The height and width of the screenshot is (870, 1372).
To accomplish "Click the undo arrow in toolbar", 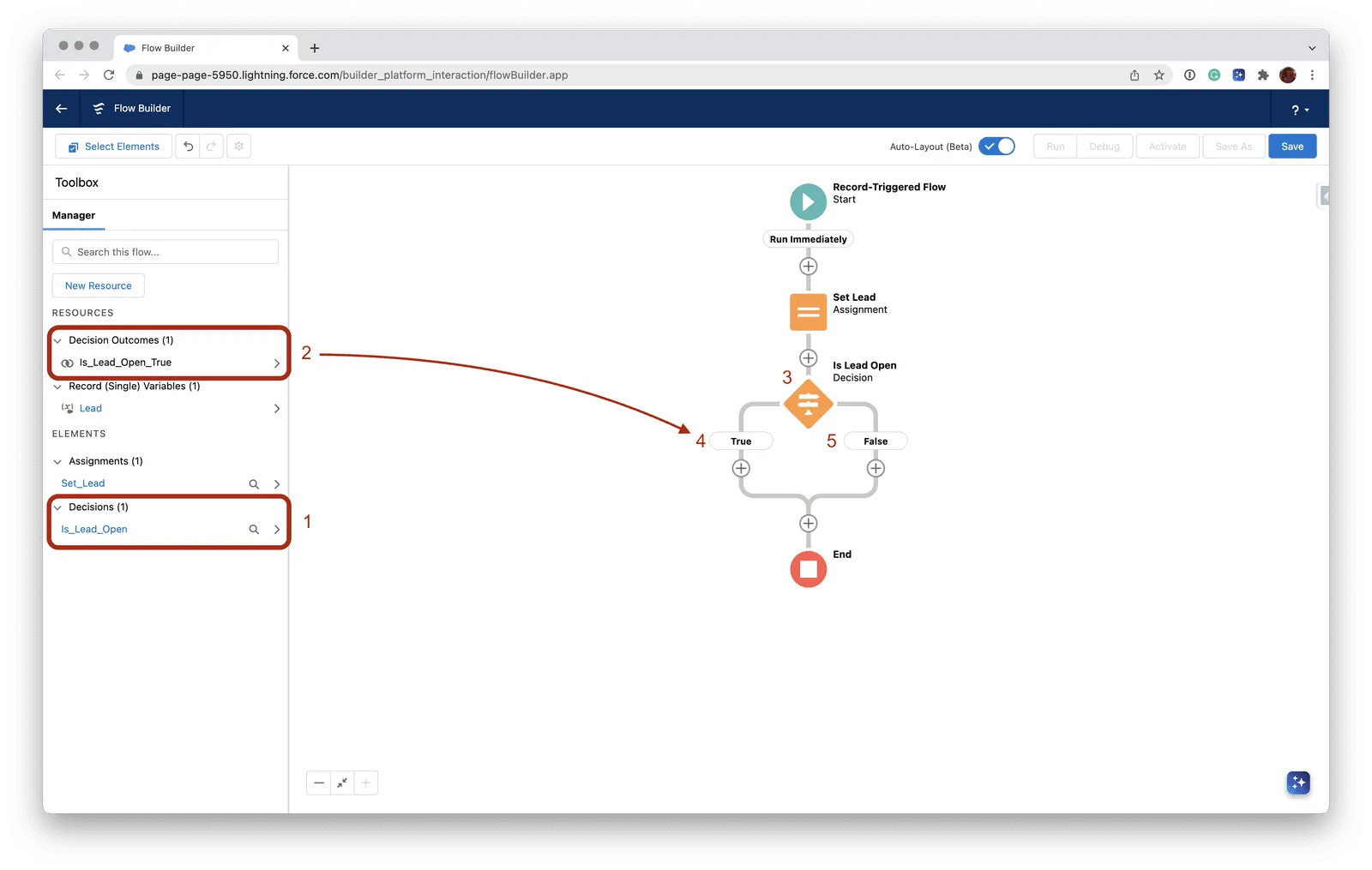I will point(188,147).
